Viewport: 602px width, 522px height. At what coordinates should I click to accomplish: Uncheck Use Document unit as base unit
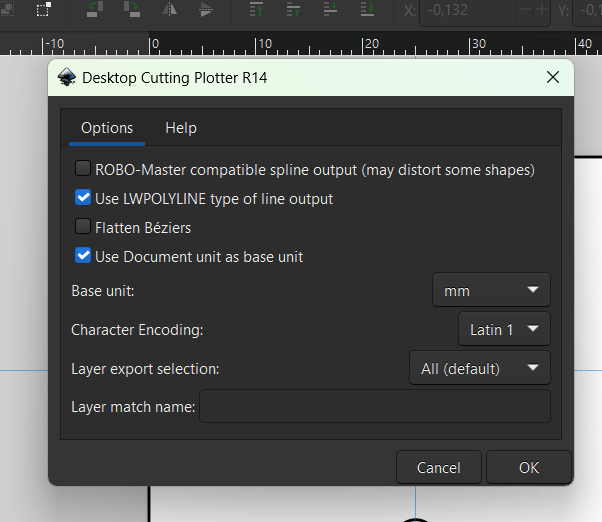pyautogui.click(x=83, y=255)
